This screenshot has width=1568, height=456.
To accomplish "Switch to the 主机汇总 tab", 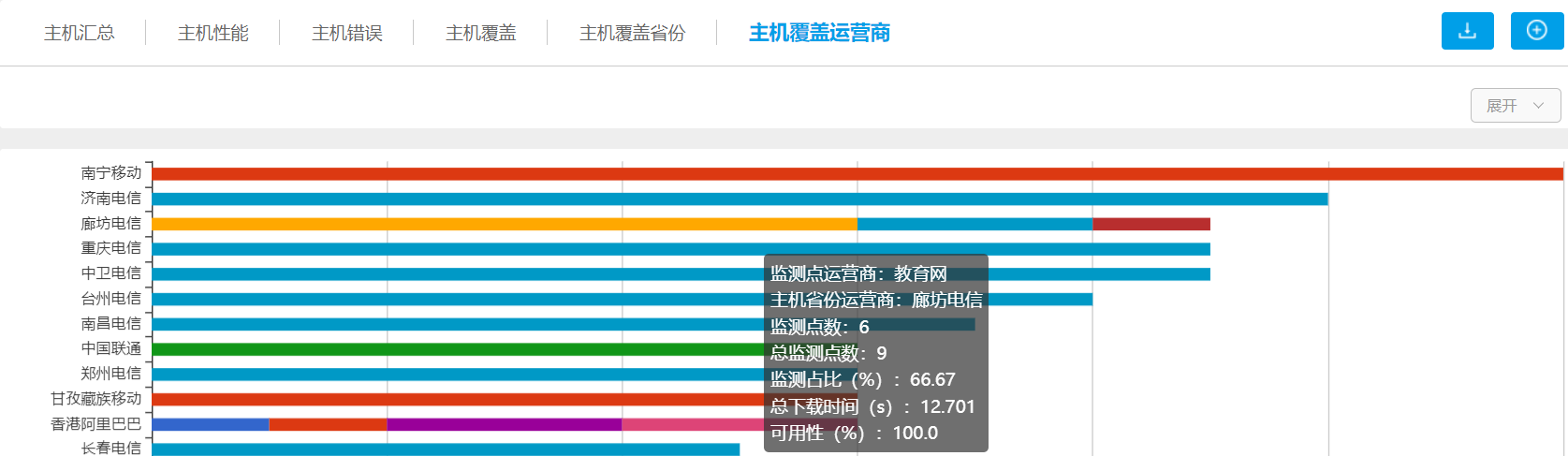I will click(80, 34).
